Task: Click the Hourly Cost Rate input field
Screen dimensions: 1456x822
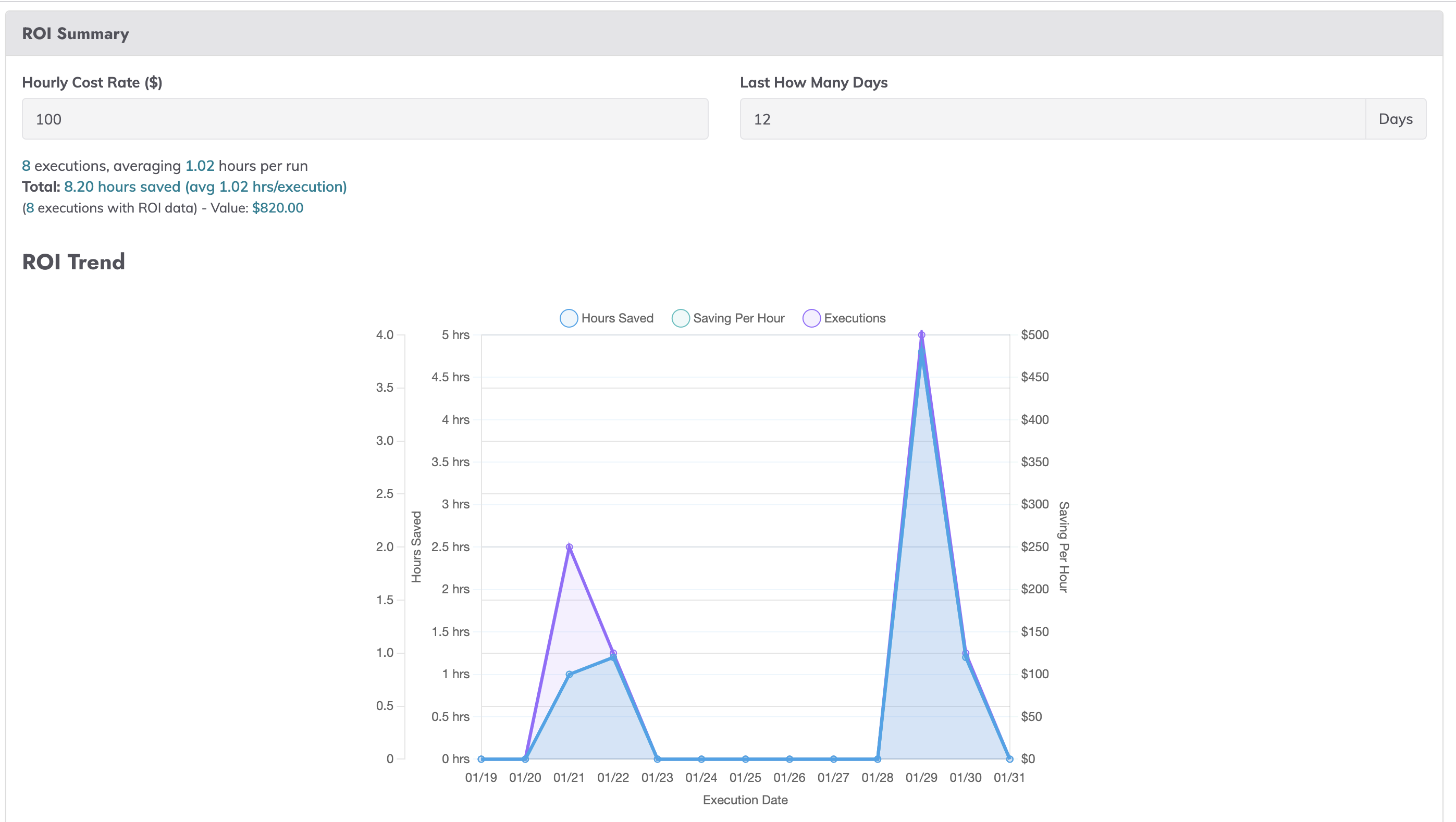Action: click(365, 119)
